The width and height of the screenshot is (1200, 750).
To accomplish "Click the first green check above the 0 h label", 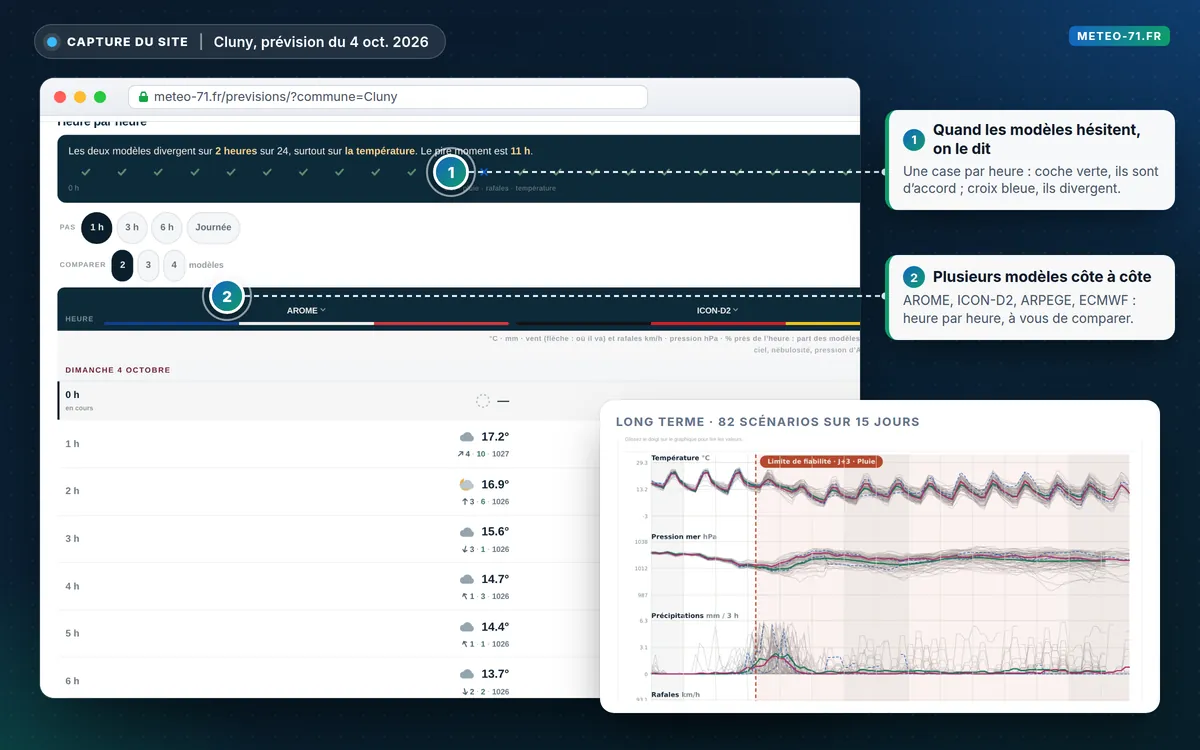I will click(86, 172).
